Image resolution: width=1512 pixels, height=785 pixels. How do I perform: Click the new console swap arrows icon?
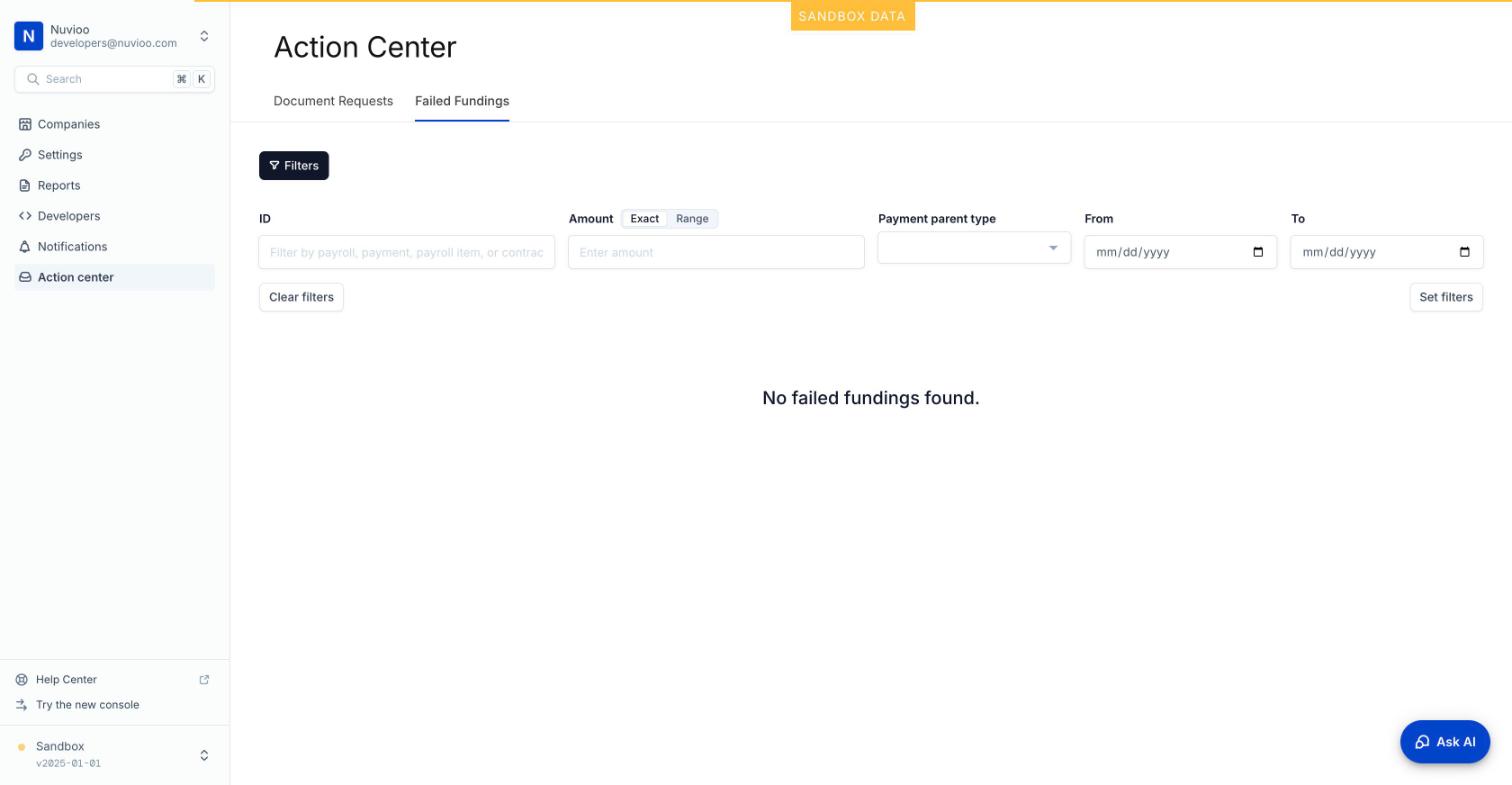coord(22,705)
